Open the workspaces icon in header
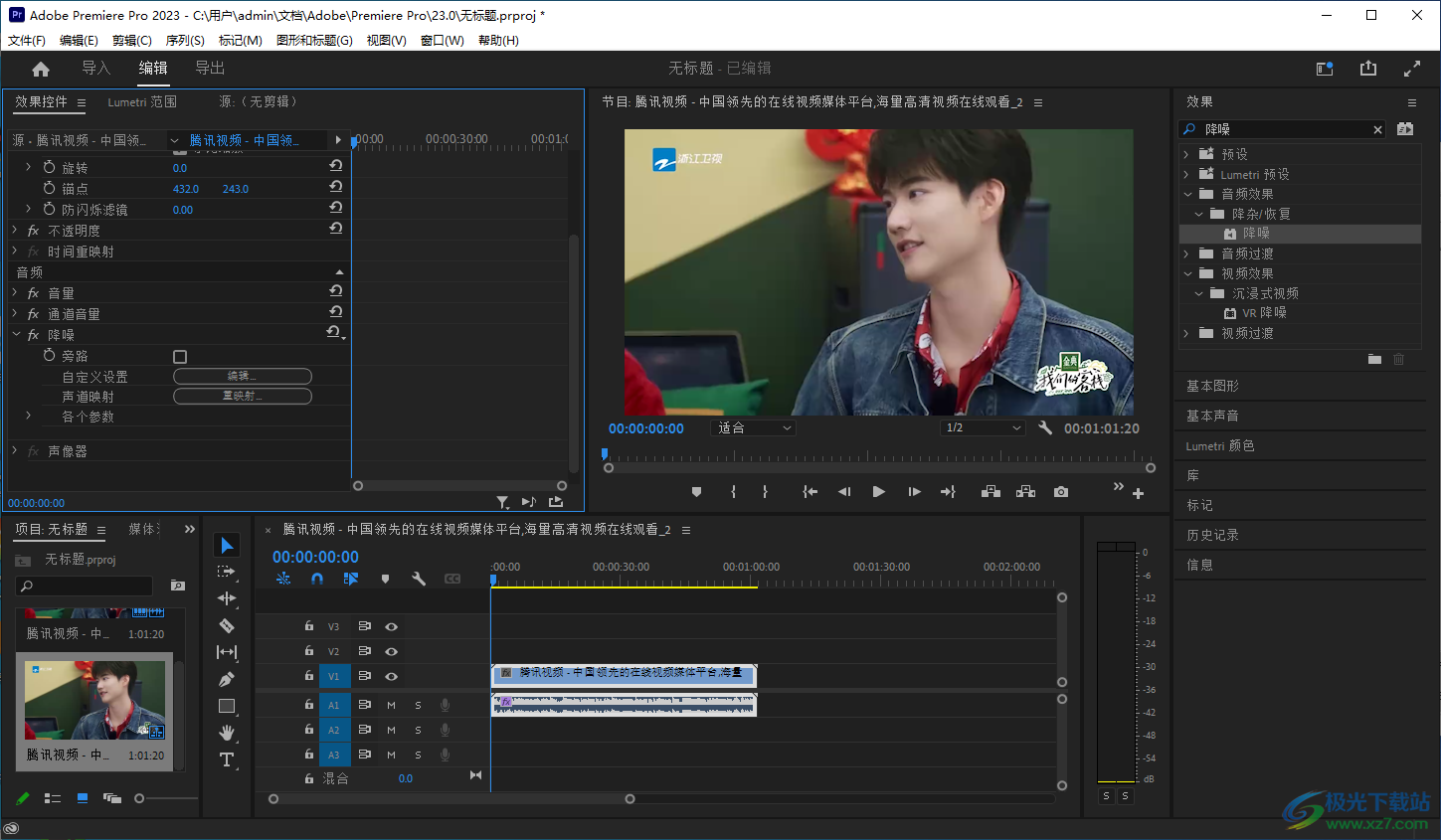The height and width of the screenshot is (840, 1441). [x=1325, y=69]
